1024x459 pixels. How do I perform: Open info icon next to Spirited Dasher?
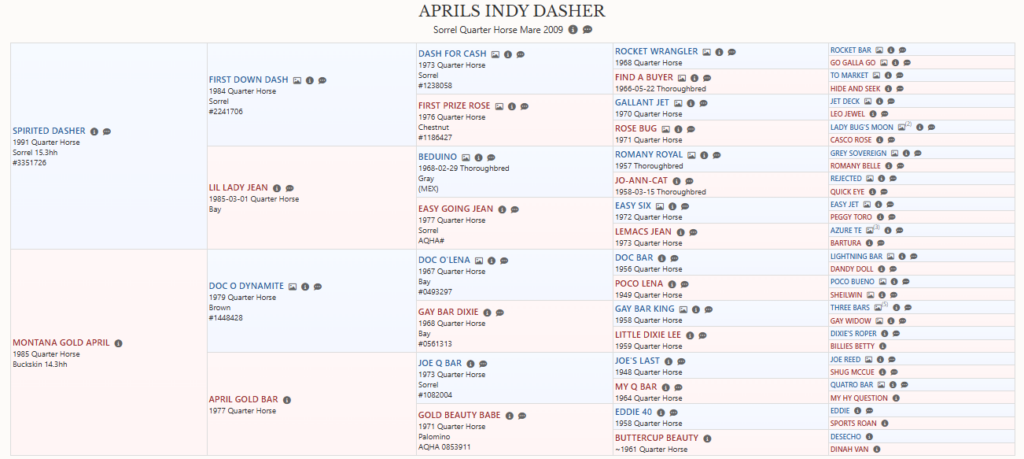pos(93,131)
